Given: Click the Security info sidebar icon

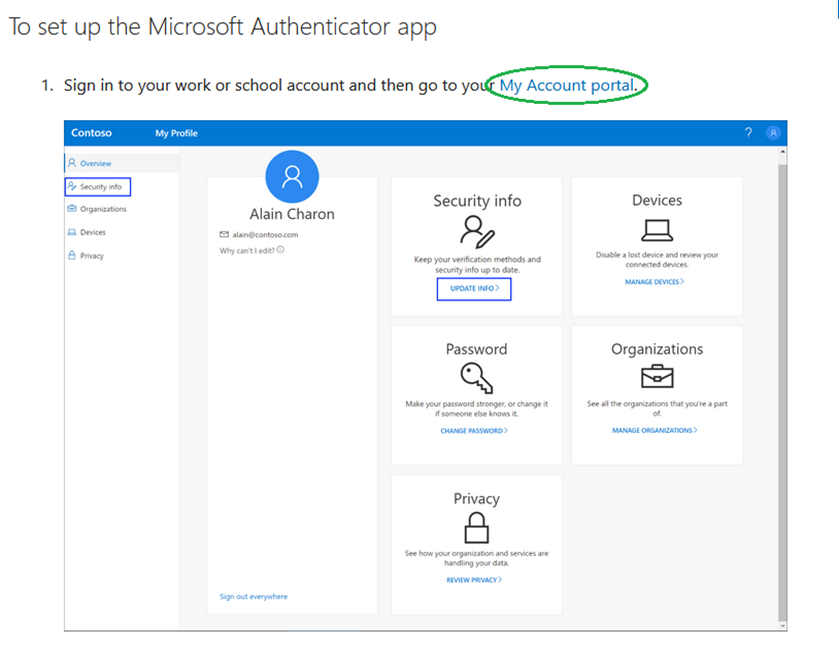Looking at the screenshot, I should (x=72, y=186).
